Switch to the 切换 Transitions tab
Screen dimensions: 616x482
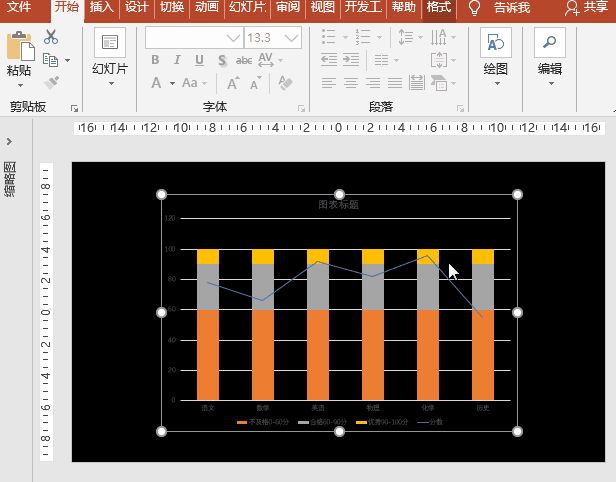172,7
